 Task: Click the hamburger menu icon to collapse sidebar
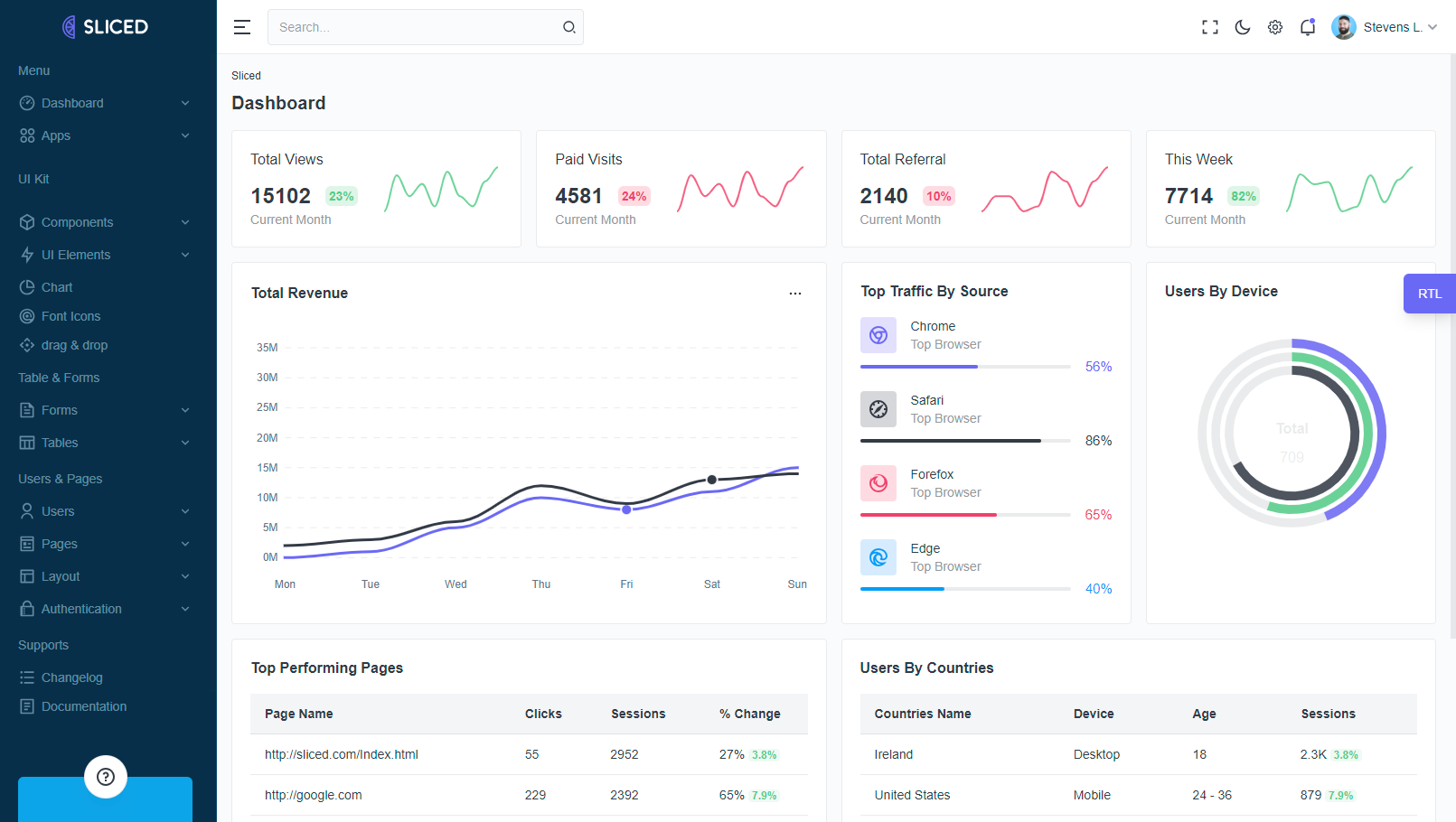tap(241, 27)
